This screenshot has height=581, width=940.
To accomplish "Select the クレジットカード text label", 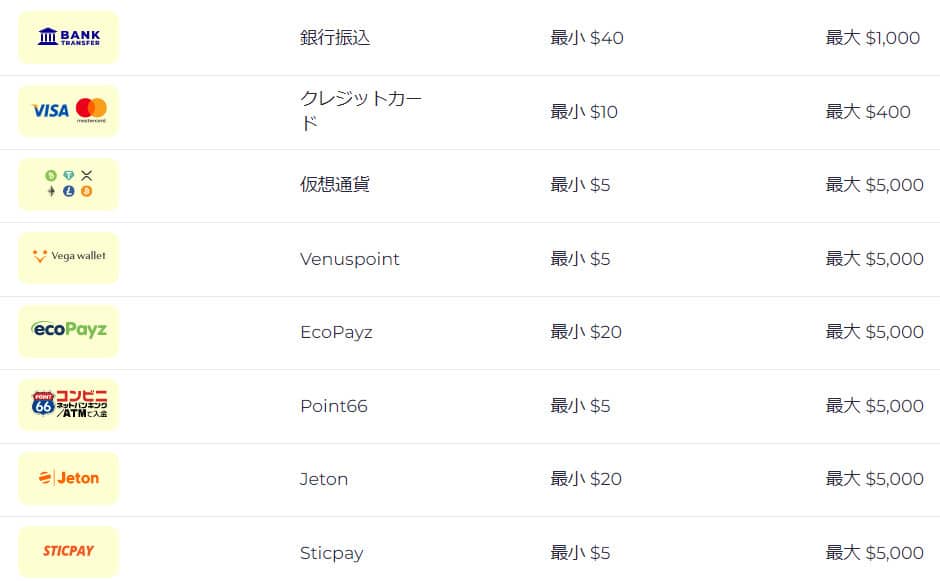I will pyautogui.click(x=360, y=111).
